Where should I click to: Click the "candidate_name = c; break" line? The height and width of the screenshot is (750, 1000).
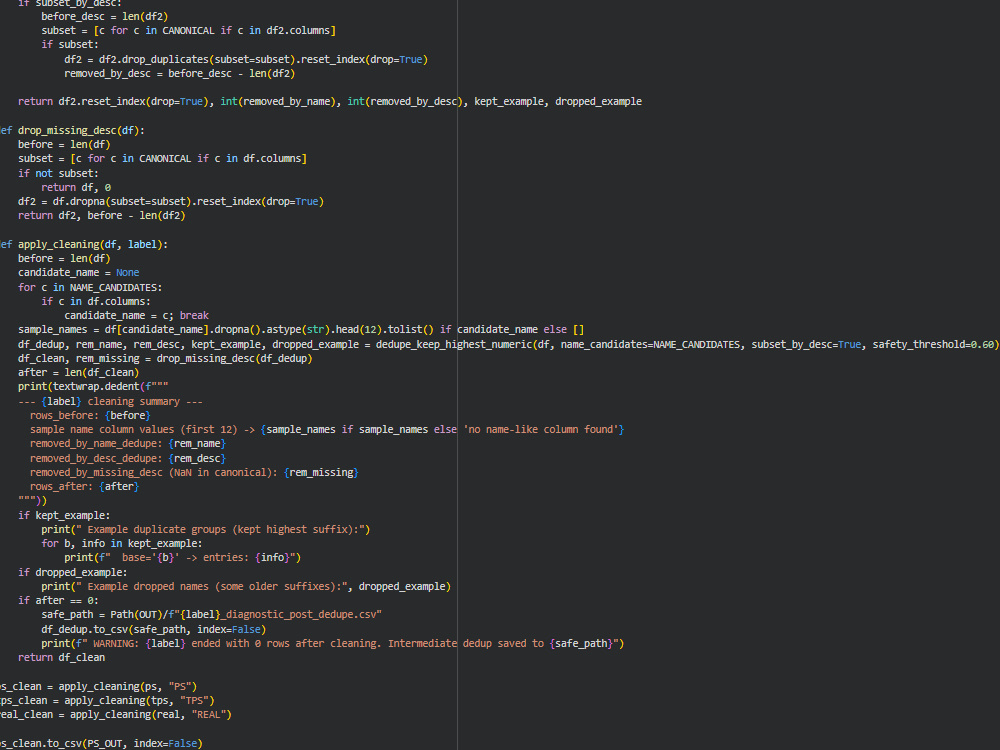click(136, 316)
